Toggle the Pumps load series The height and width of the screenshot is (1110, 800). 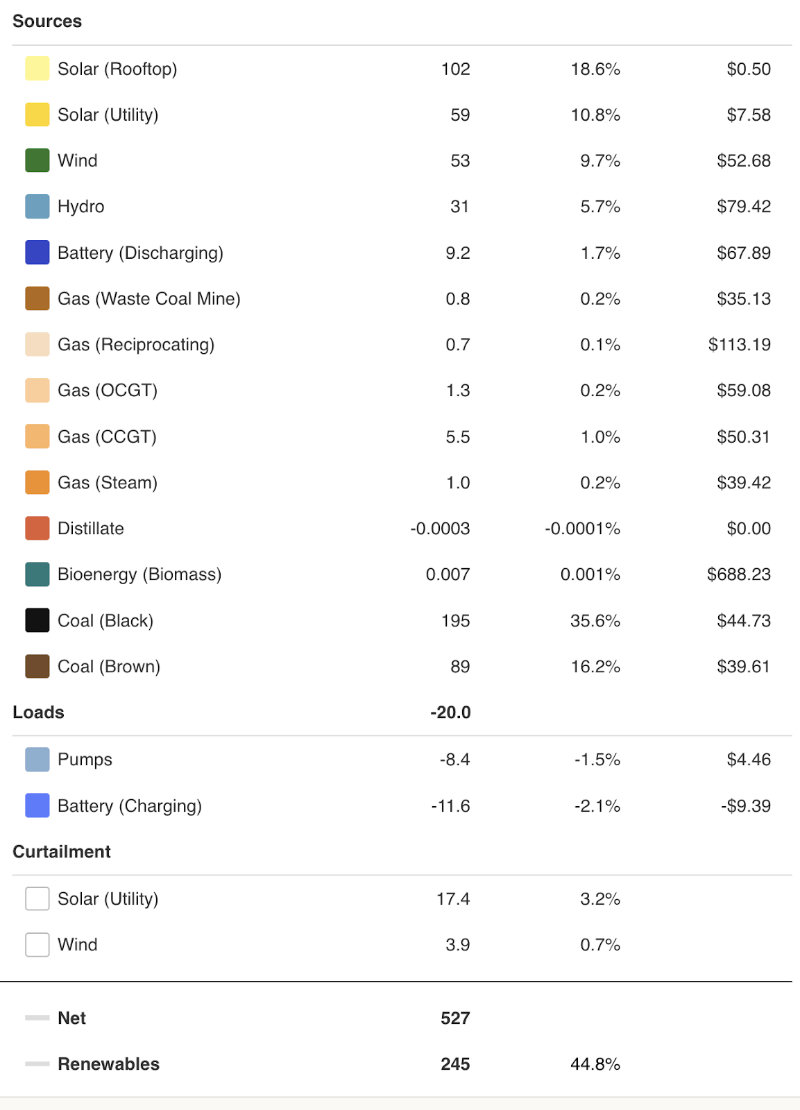point(36,759)
